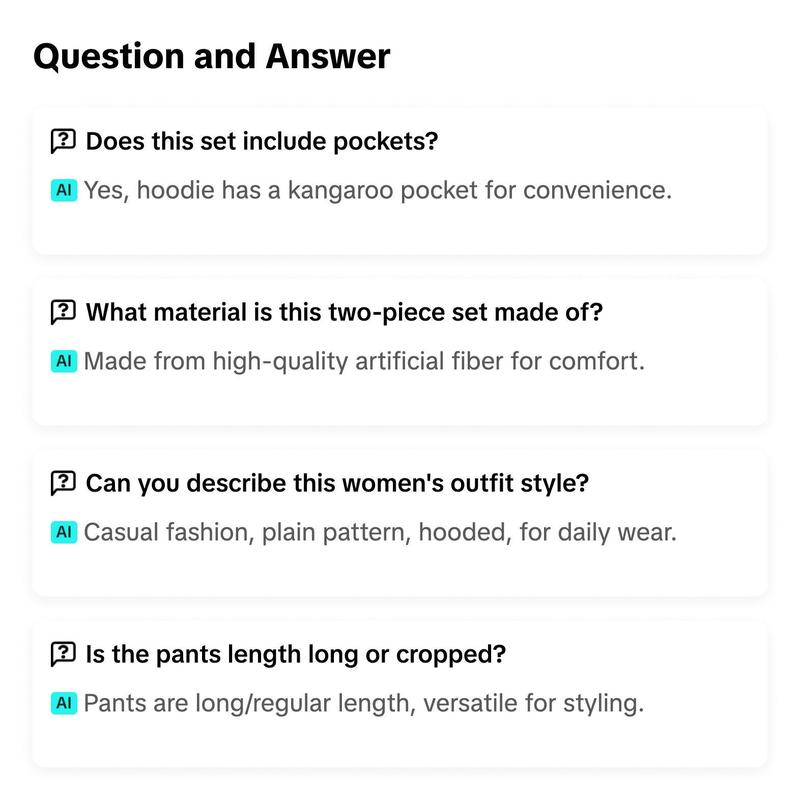Click the AI badge on the kangaroo pocket answer

pyautogui.click(x=64, y=190)
